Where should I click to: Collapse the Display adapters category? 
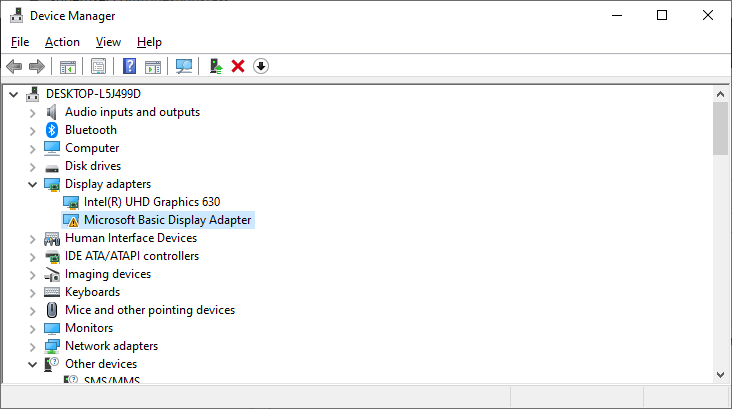[x=33, y=184]
